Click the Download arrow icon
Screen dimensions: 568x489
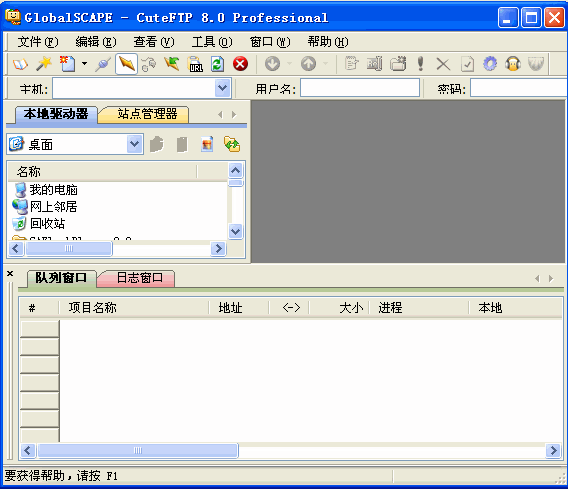pyautogui.click(x=272, y=64)
